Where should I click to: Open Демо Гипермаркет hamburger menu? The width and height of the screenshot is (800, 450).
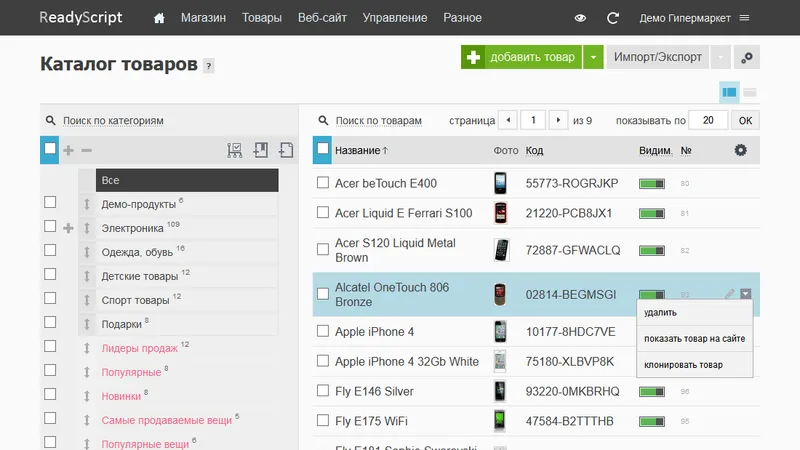click(744, 18)
